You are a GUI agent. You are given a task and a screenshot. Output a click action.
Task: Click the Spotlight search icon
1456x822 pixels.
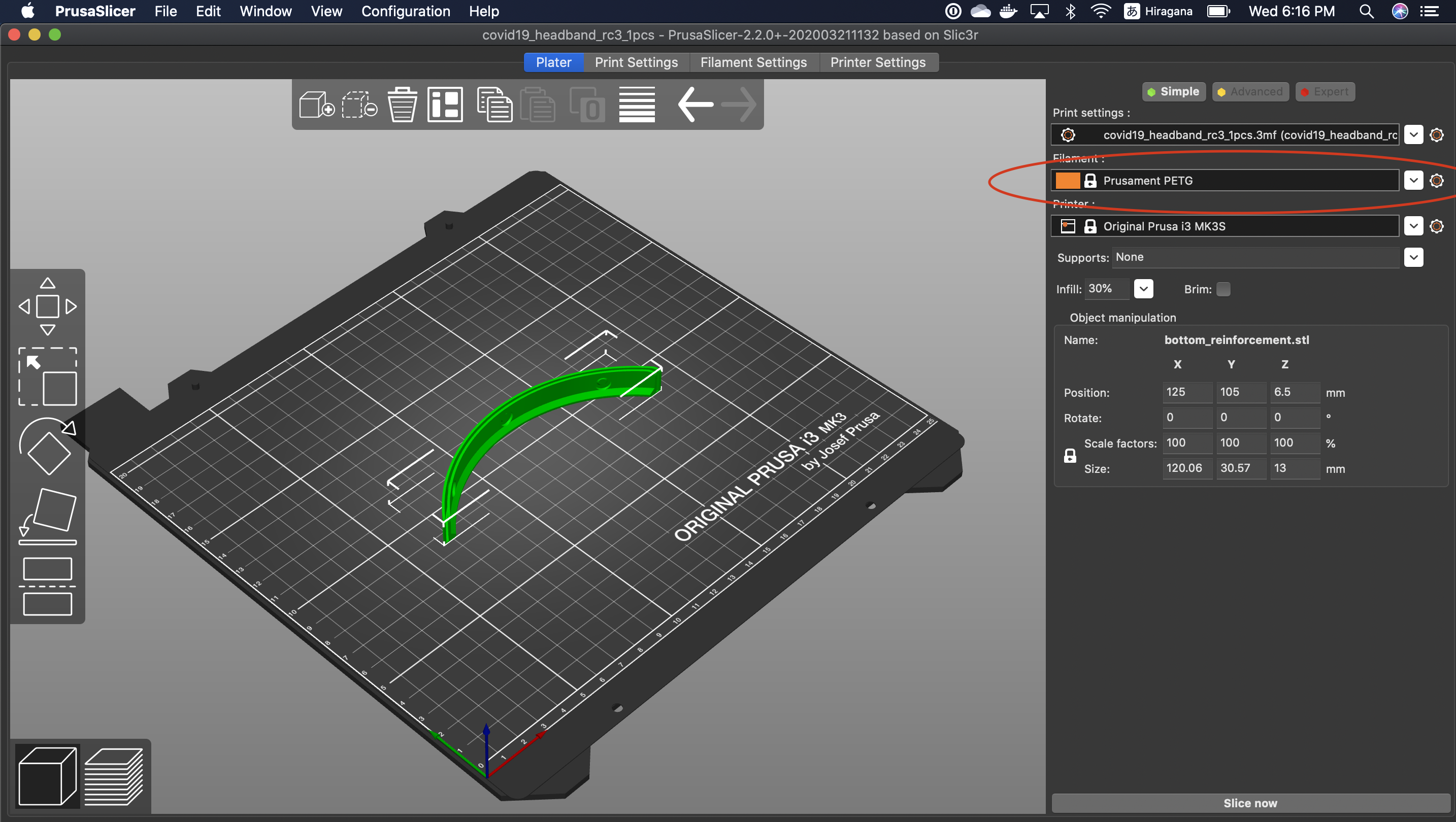tap(1366, 11)
